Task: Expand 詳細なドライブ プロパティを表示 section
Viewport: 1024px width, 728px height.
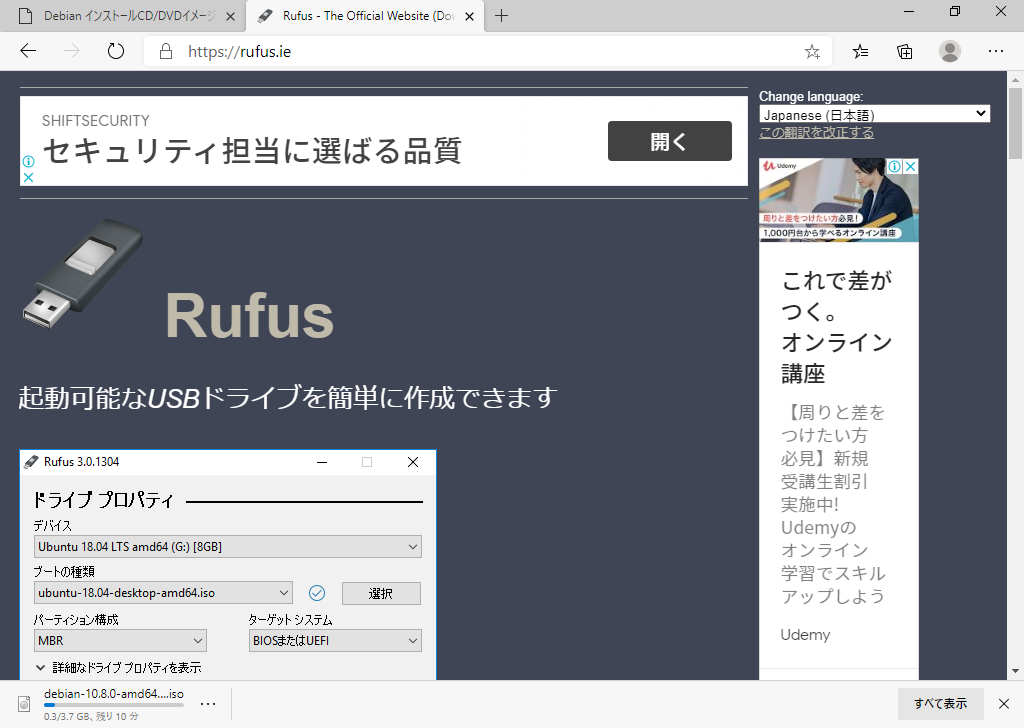Action: (119, 667)
